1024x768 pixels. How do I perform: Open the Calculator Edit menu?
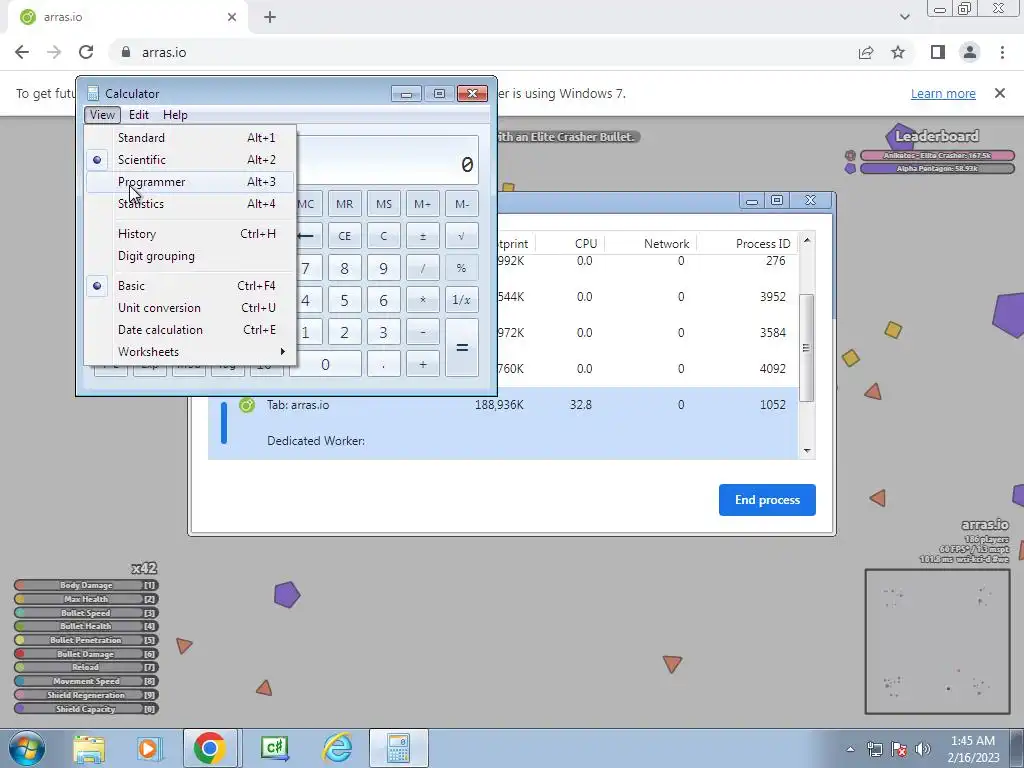click(138, 115)
